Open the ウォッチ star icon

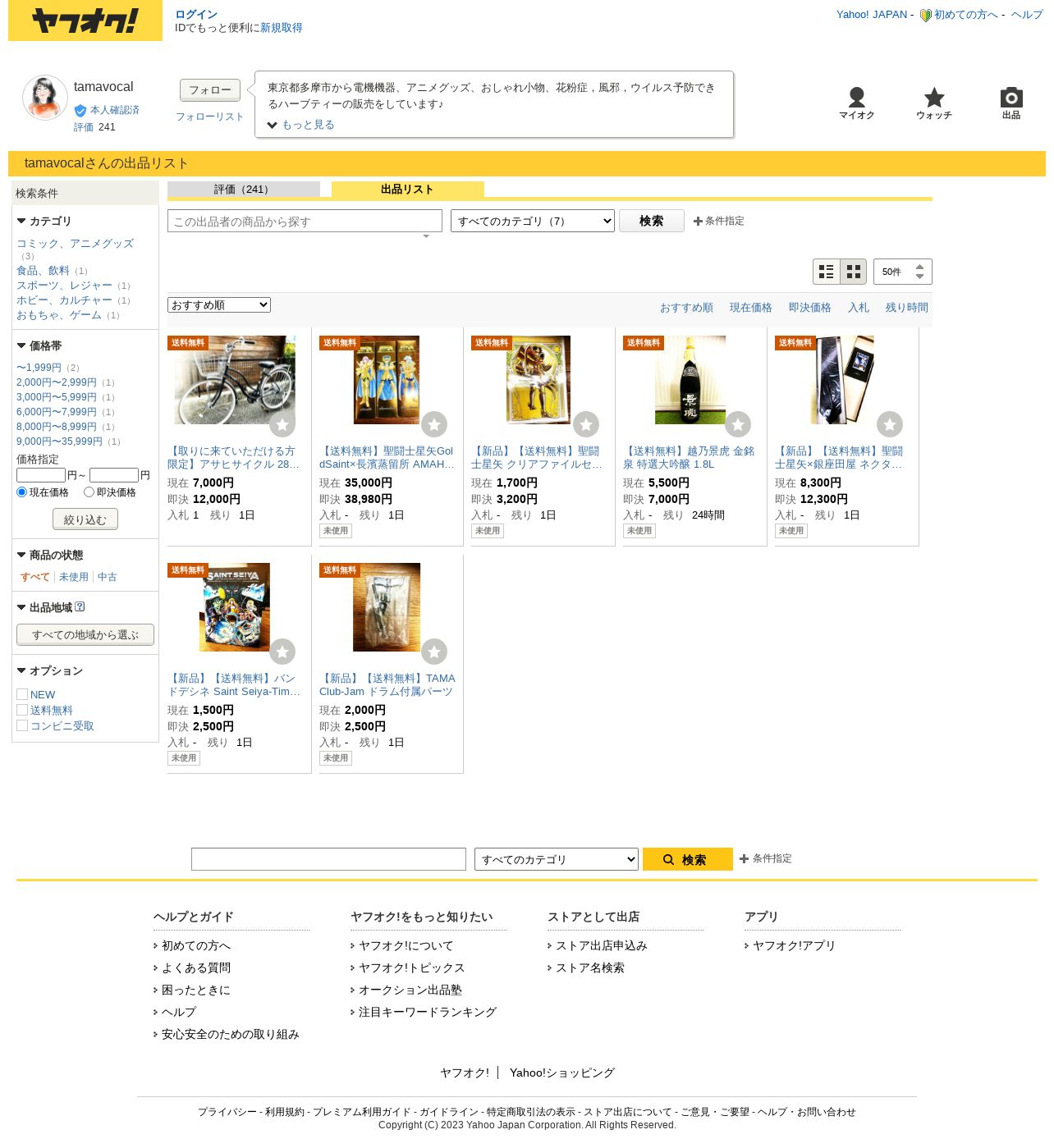click(934, 103)
